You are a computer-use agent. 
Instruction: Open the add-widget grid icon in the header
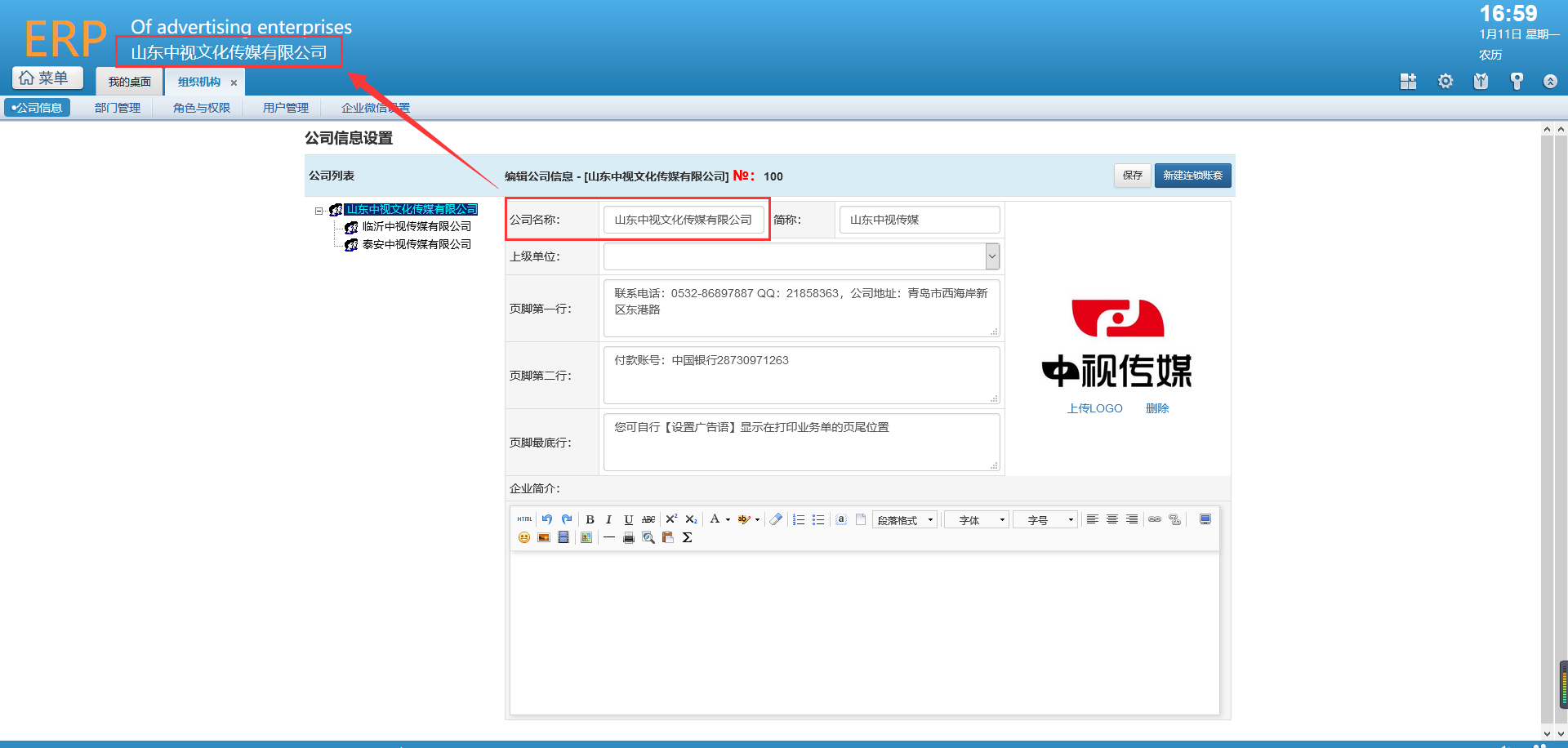pos(1408,81)
